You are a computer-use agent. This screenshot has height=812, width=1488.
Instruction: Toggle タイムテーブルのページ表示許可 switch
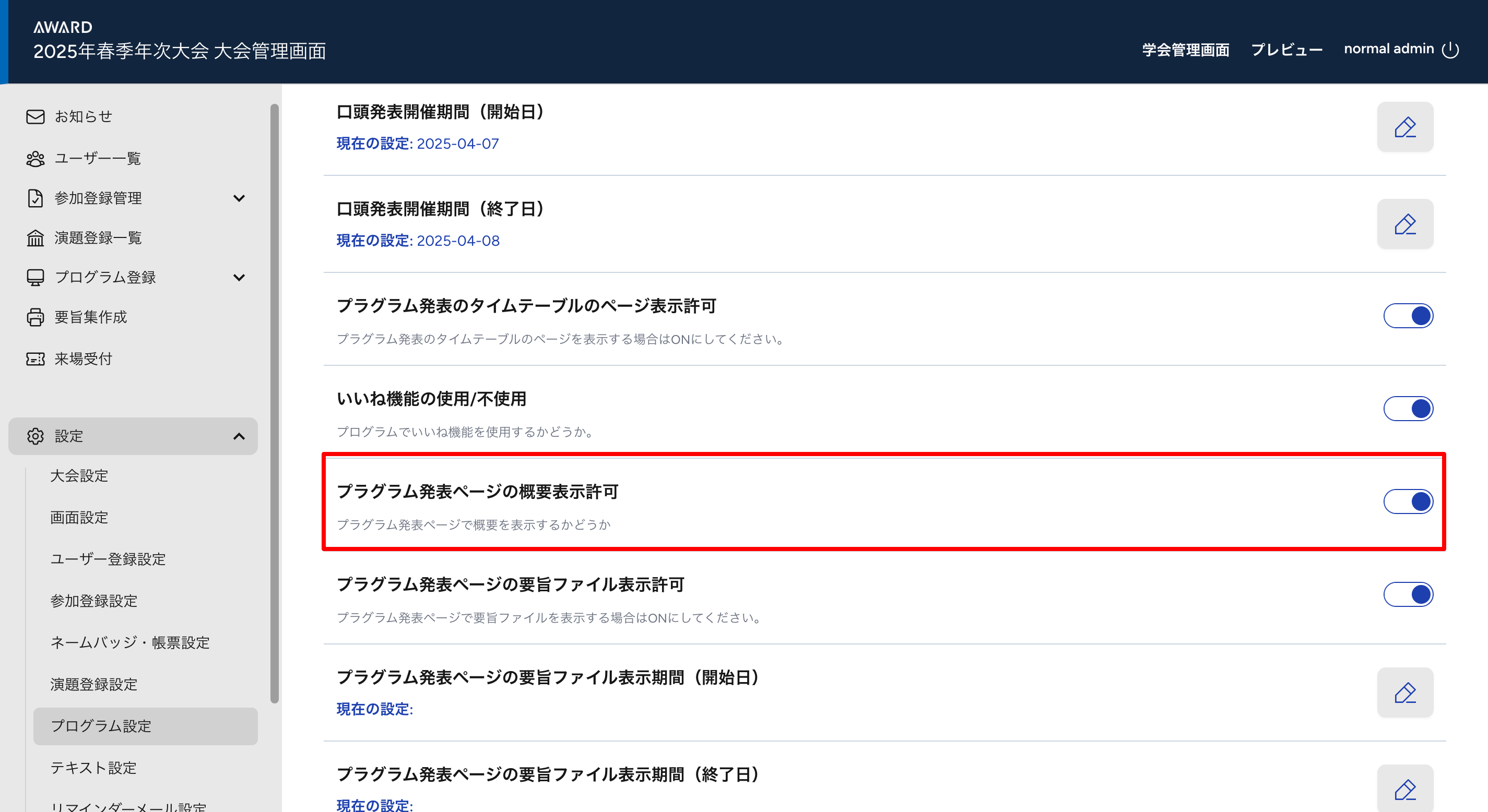click(1408, 316)
